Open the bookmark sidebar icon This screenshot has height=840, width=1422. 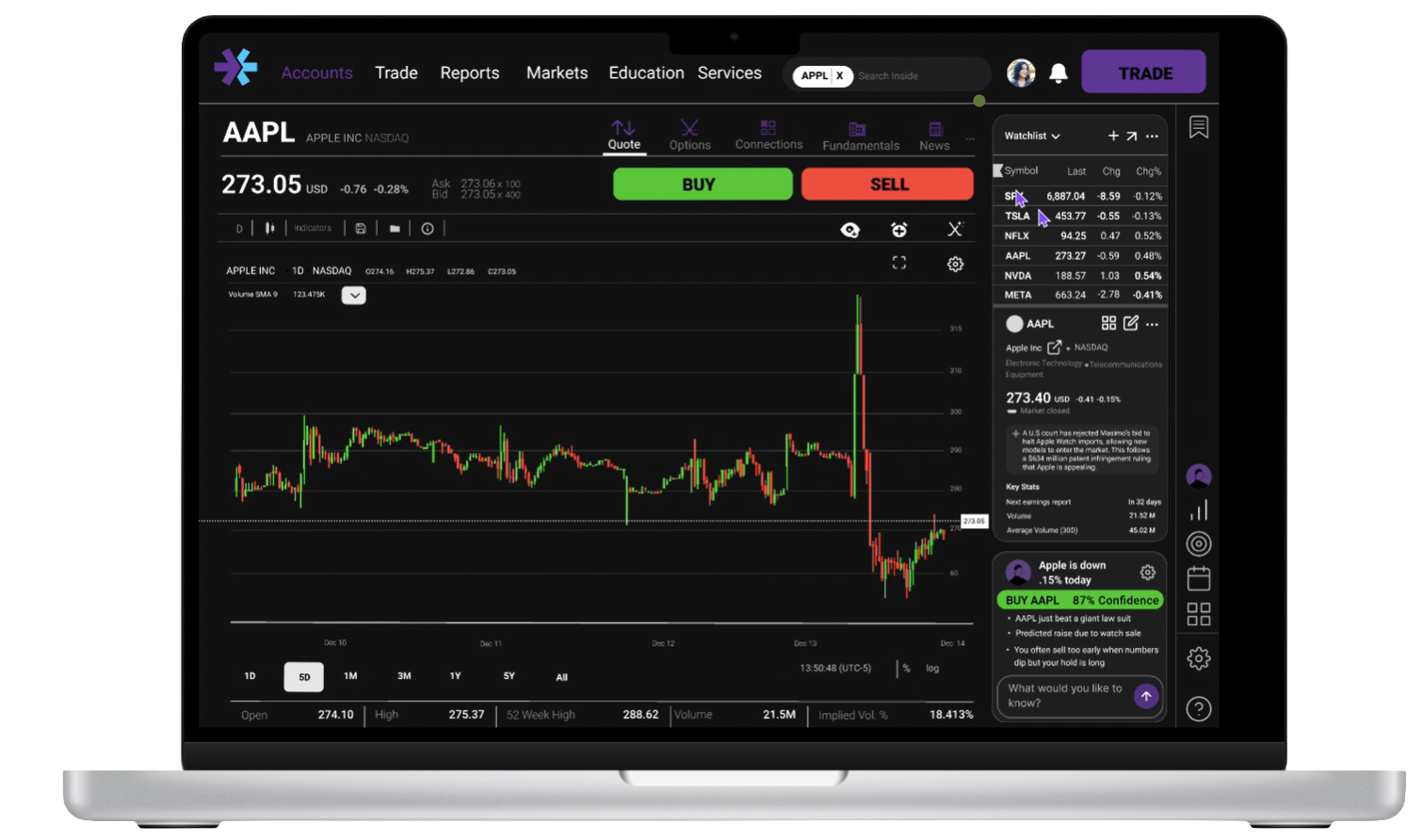pos(1198,127)
